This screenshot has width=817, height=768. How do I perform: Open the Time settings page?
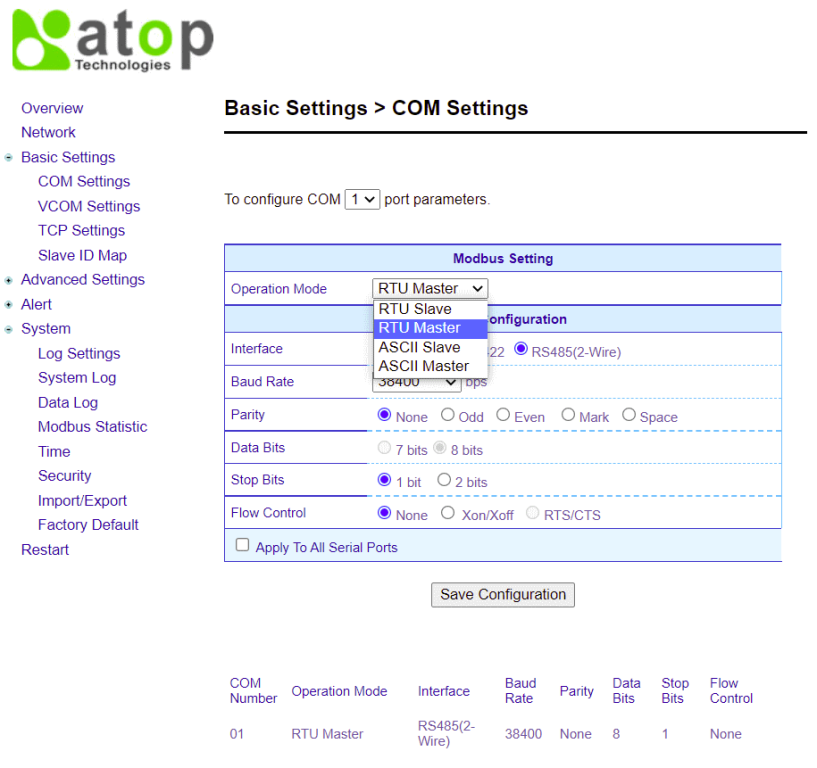click(54, 452)
